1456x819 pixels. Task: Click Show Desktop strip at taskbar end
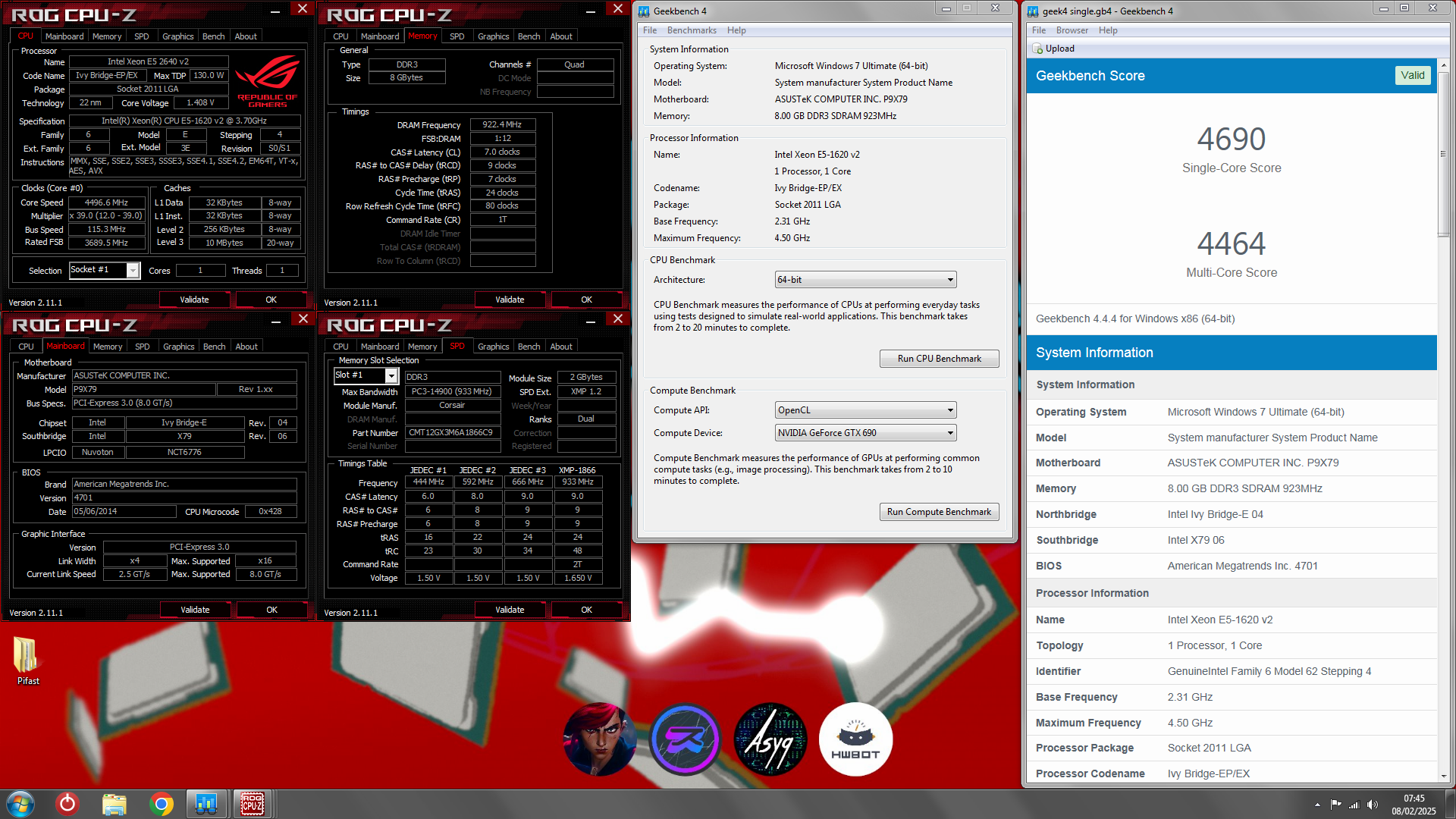tap(1450, 804)
